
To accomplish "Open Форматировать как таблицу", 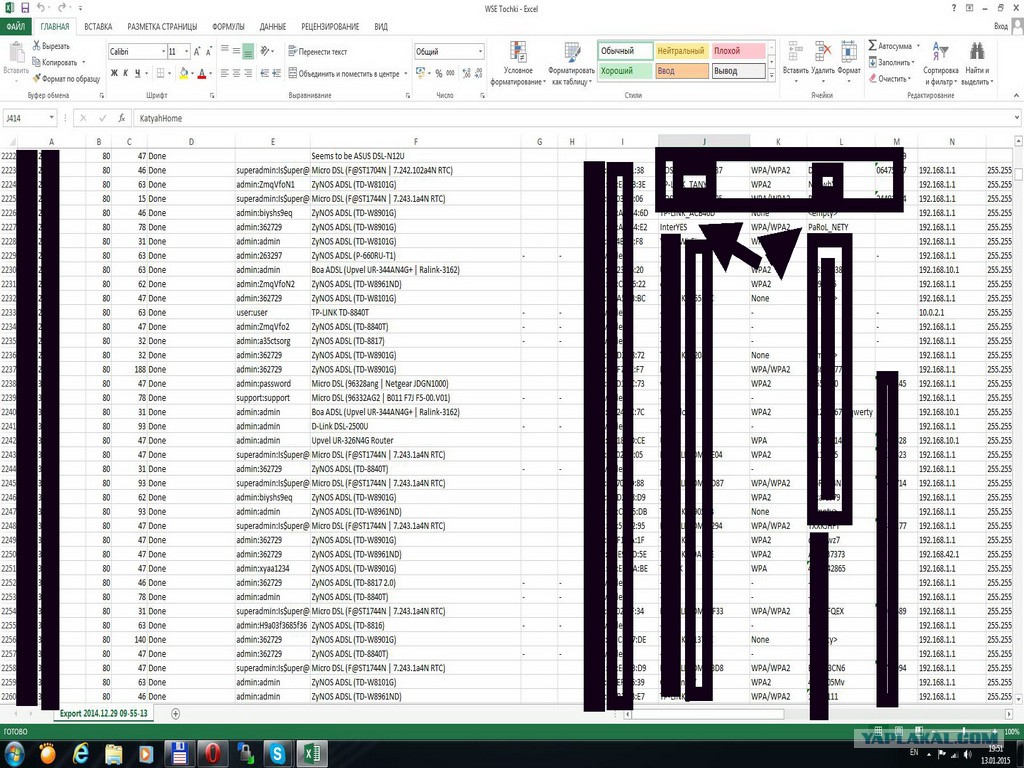I will (x=571, y=63).
